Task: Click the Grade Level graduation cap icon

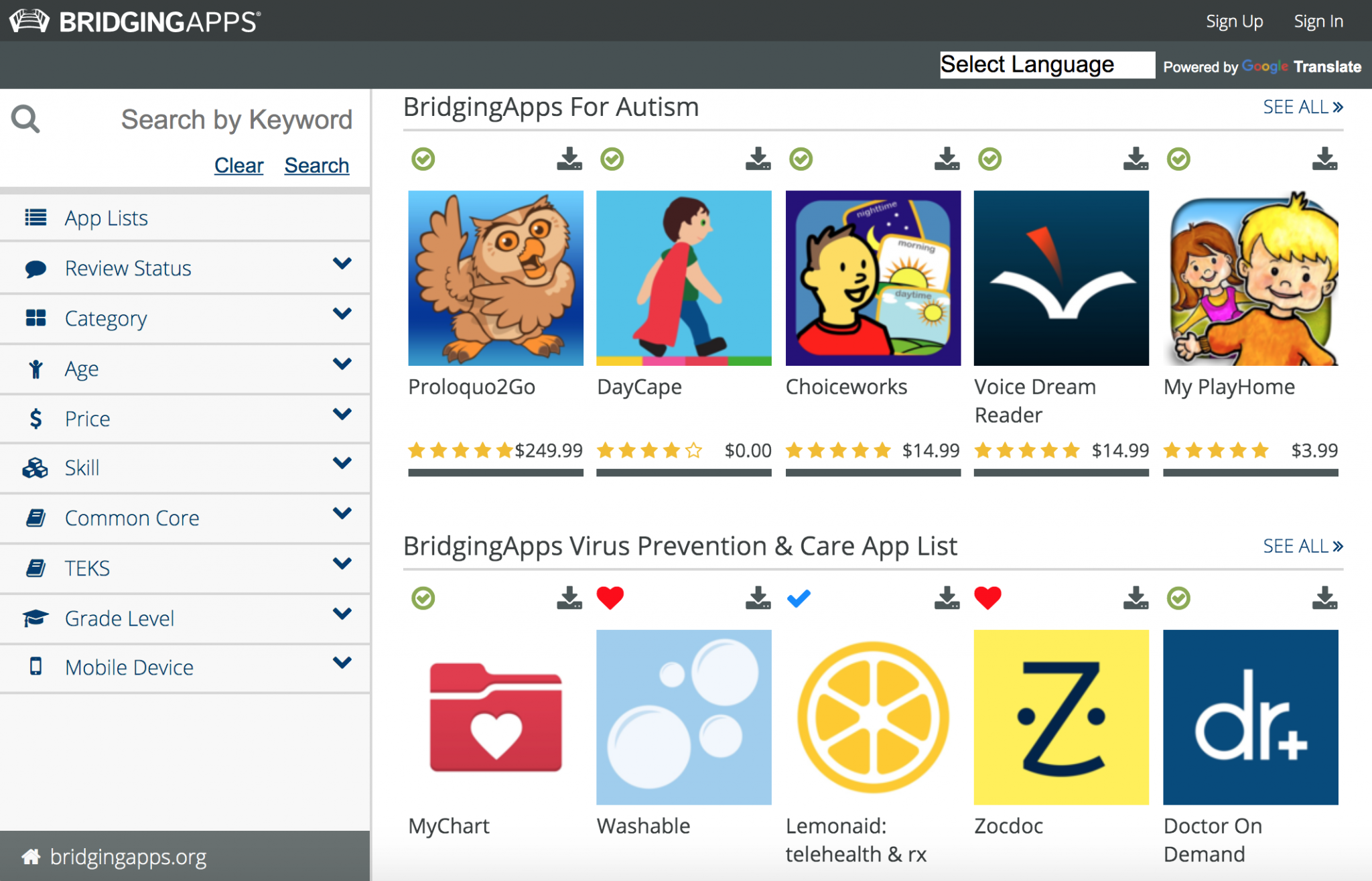Action: pos(35,617)
